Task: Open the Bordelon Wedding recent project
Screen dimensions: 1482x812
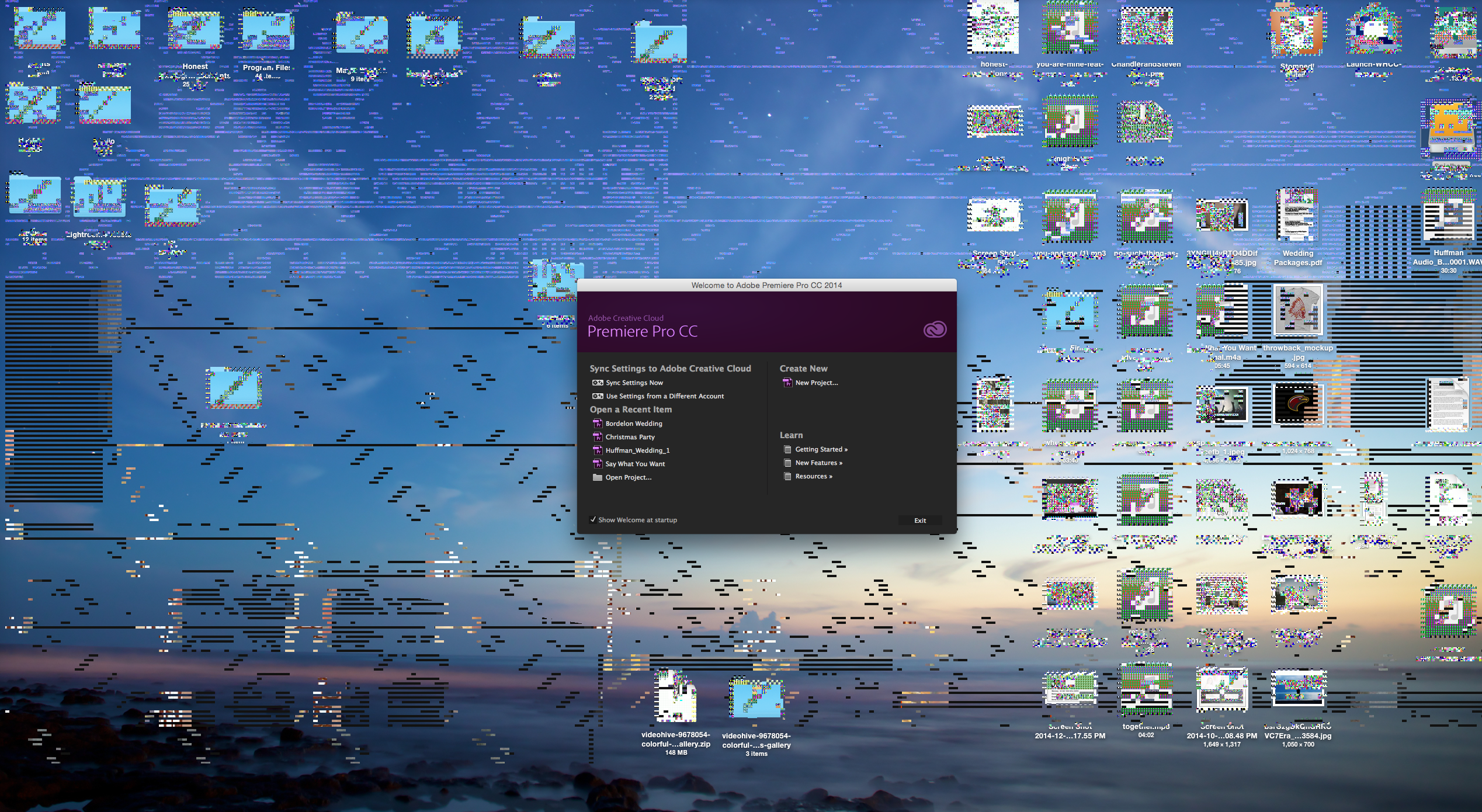Action: 627,424
